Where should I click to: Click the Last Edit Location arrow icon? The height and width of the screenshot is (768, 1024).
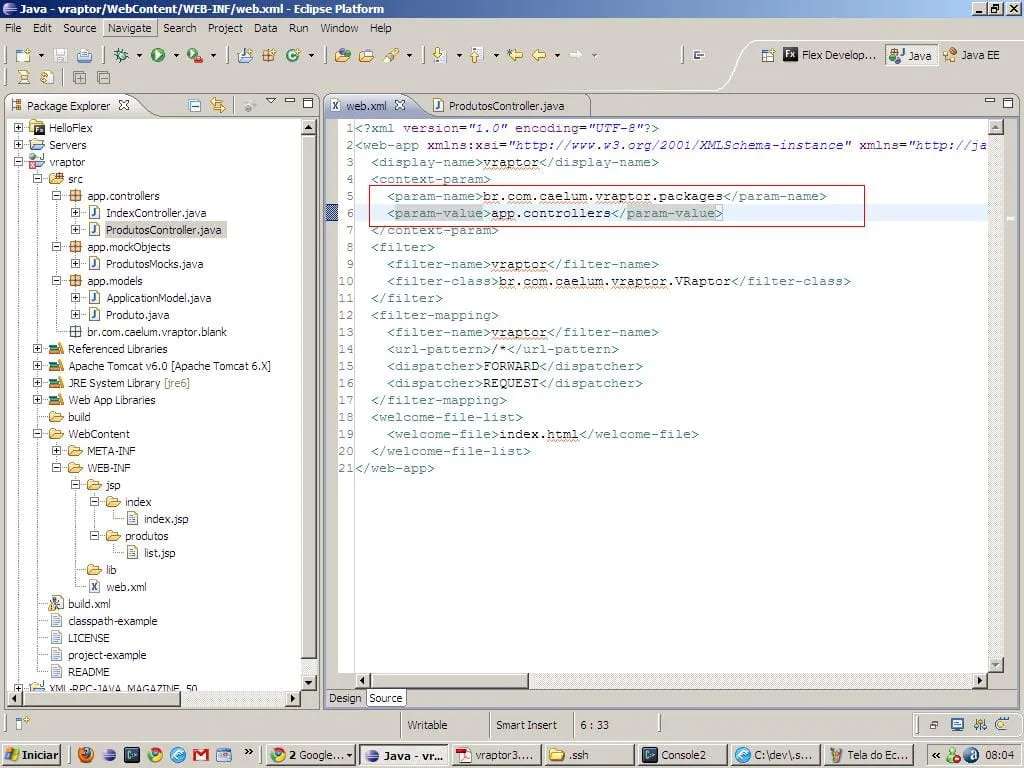[516, 55]
